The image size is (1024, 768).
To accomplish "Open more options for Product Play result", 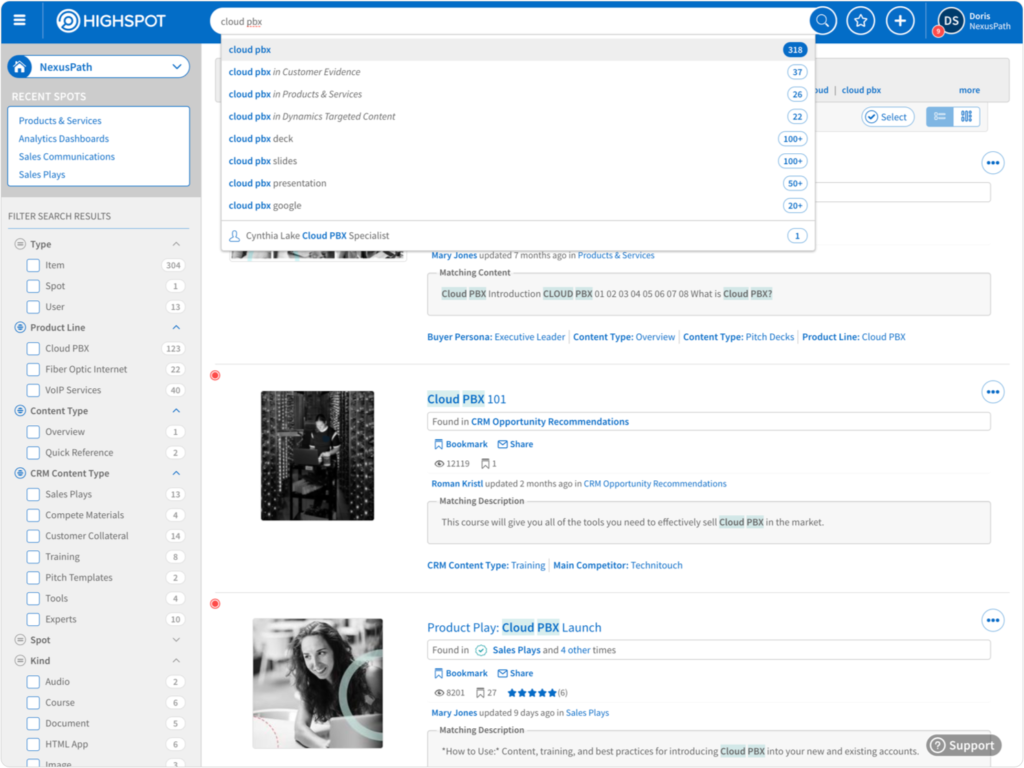I will (993, 620).
